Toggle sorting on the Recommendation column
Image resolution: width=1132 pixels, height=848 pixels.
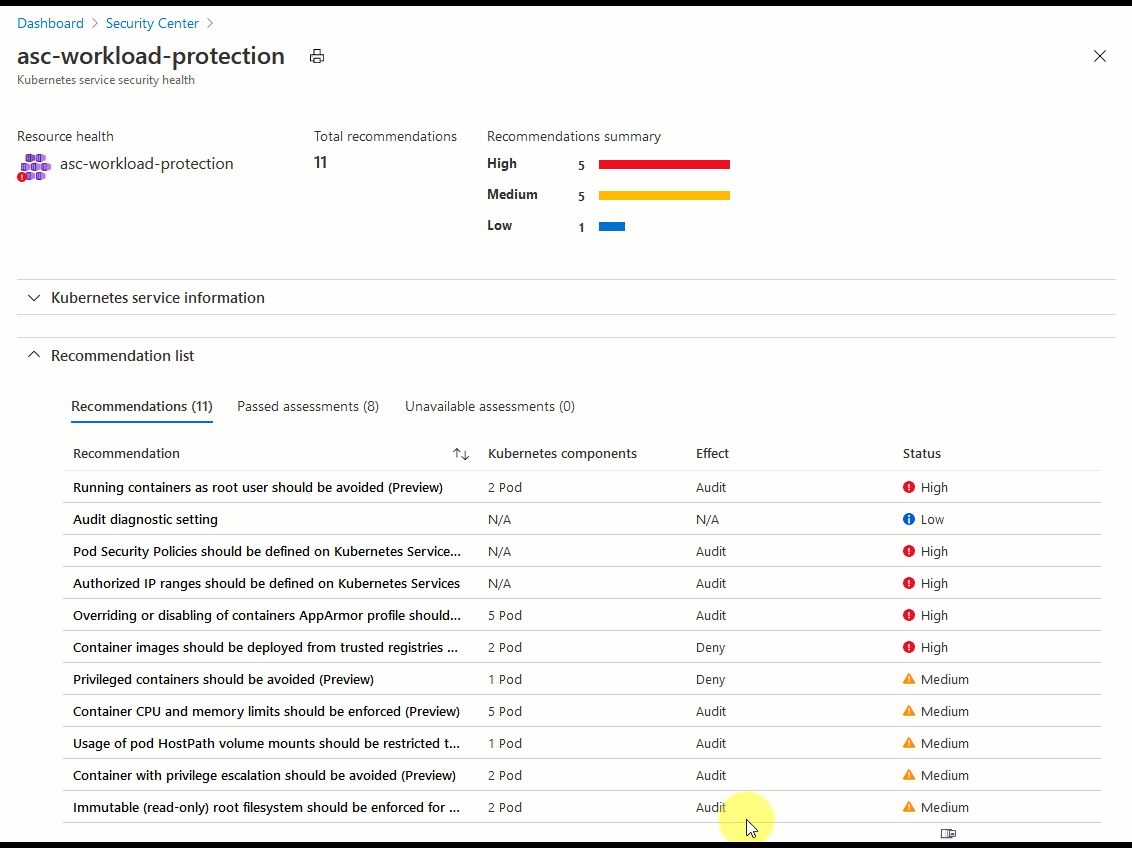461,453
